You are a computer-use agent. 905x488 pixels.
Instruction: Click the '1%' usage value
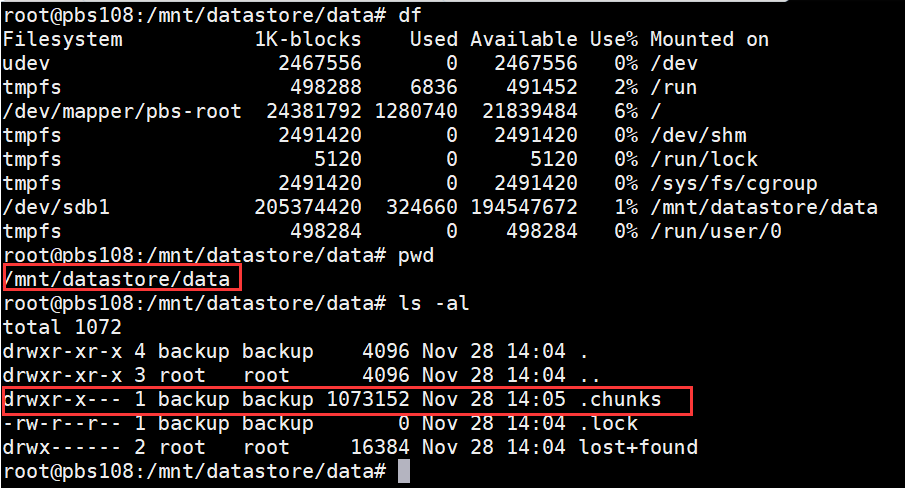[626, 207]
